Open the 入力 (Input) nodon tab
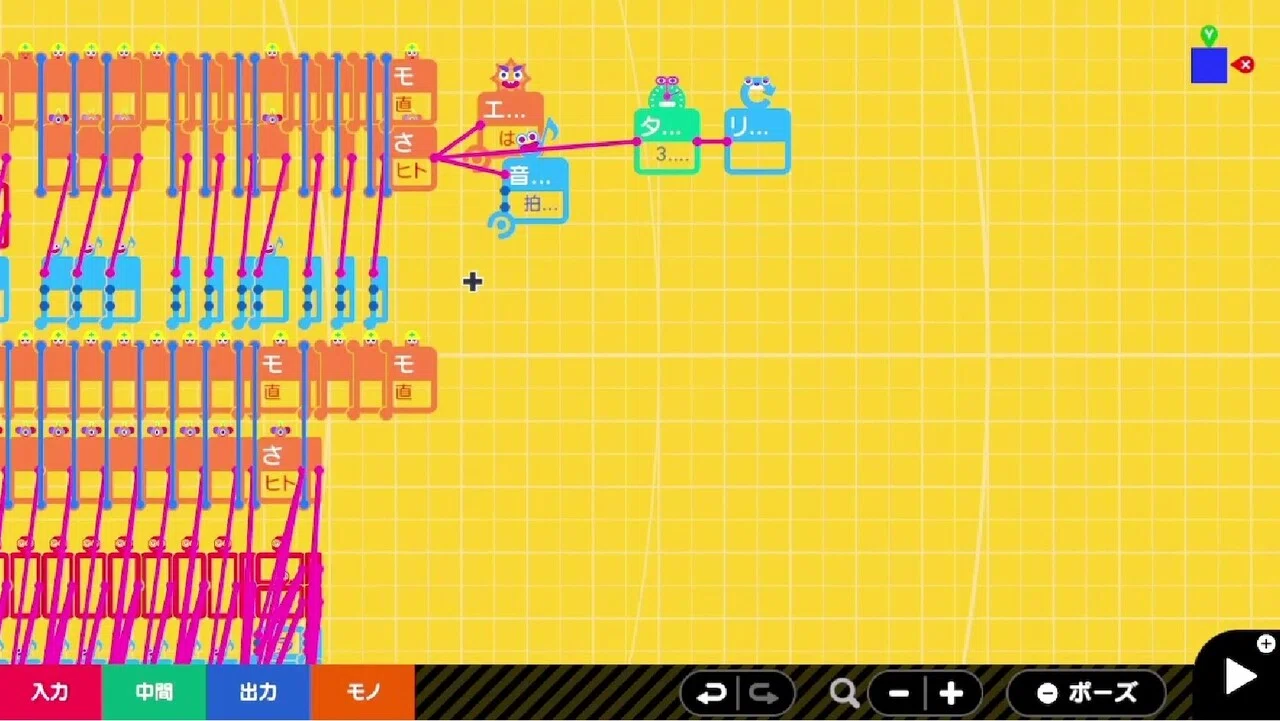The image size is (1280, 721). click(50, 692)
